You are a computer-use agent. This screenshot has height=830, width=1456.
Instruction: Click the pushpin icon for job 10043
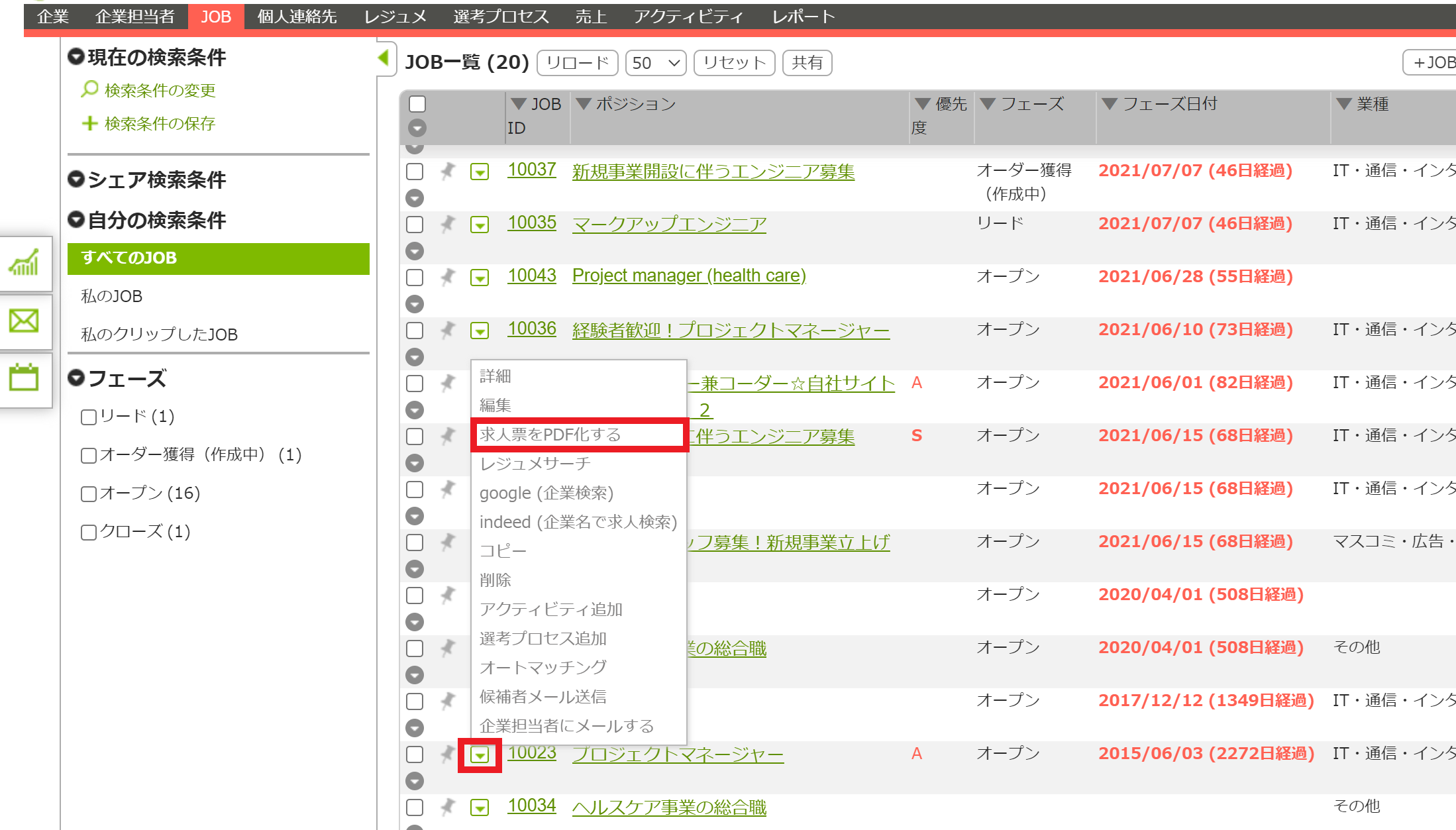(448, 277)
